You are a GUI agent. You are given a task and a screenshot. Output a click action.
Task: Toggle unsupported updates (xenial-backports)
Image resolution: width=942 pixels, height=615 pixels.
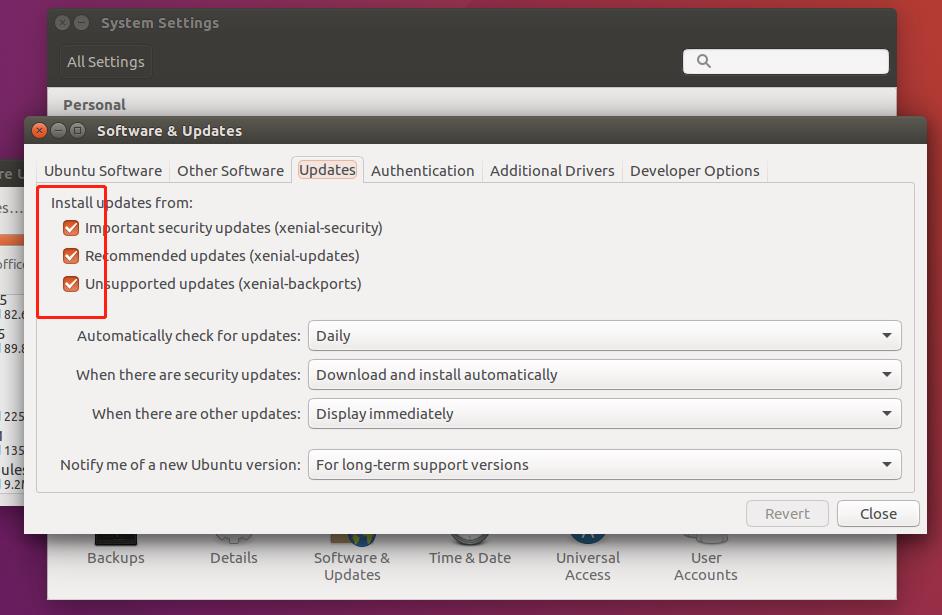(x=71, y=283)
